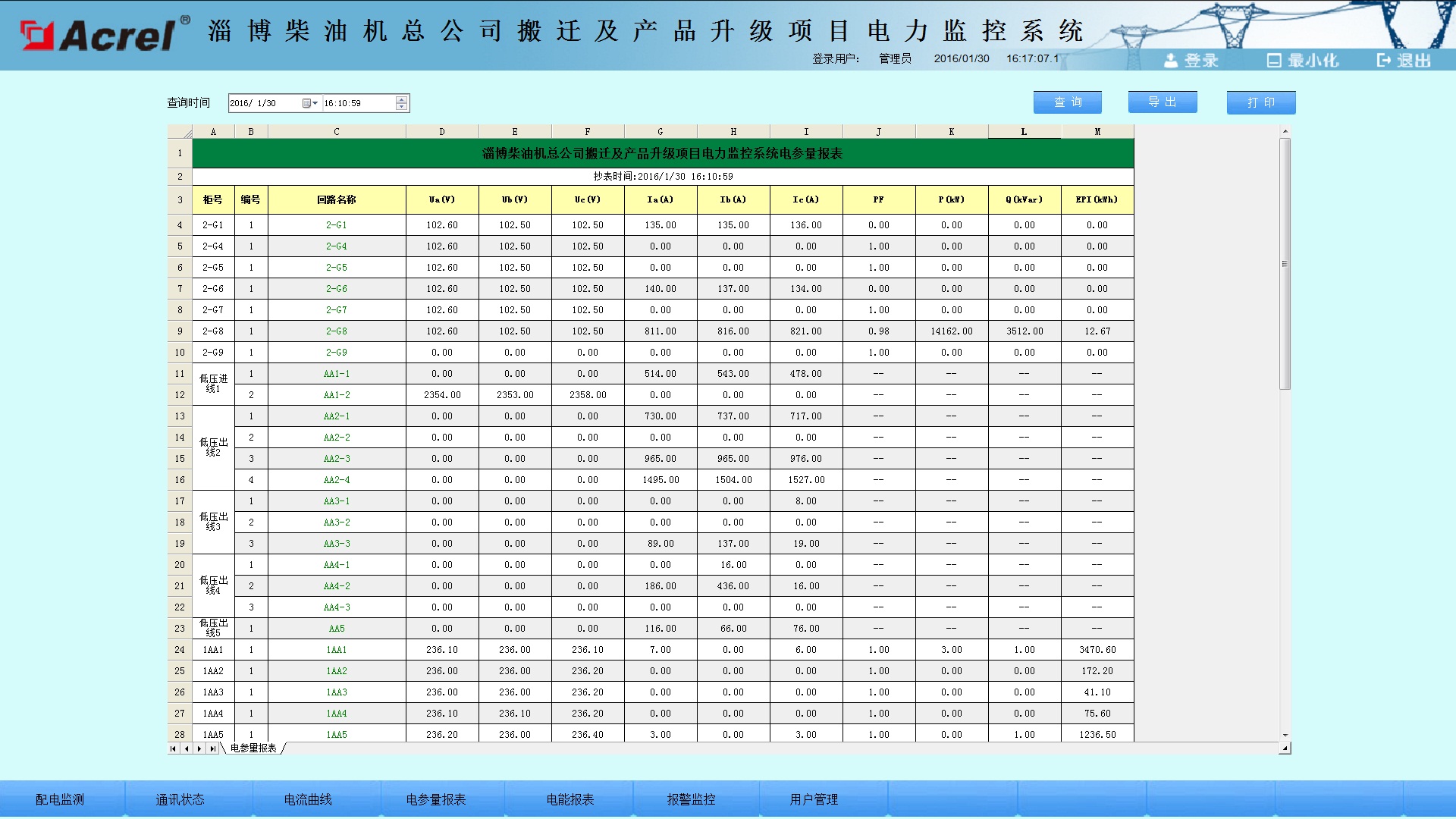Select the 电参量报表 sheet tab
This screenshot has height=819, width=1456.
pos(253,748)
